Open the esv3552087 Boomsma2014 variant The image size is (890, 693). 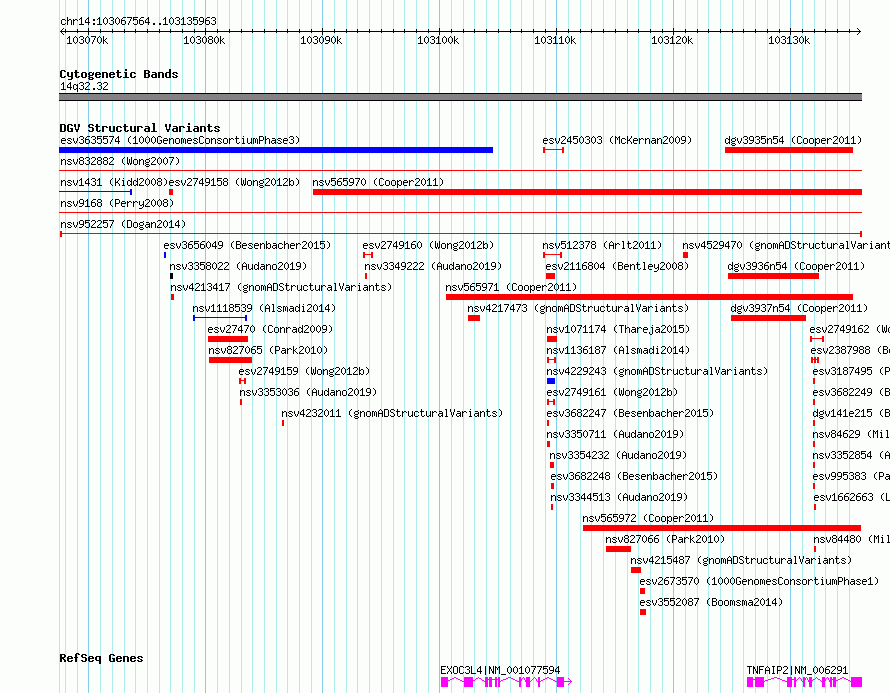711,602
